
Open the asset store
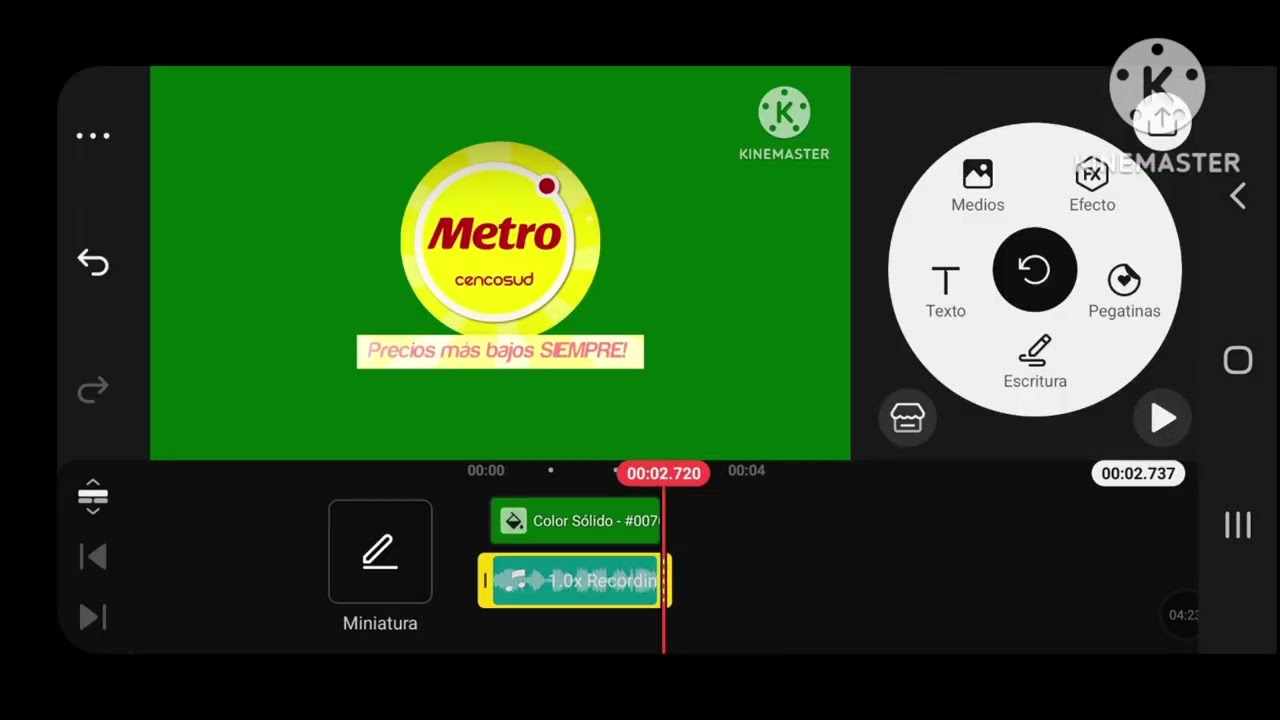point(907,418)
